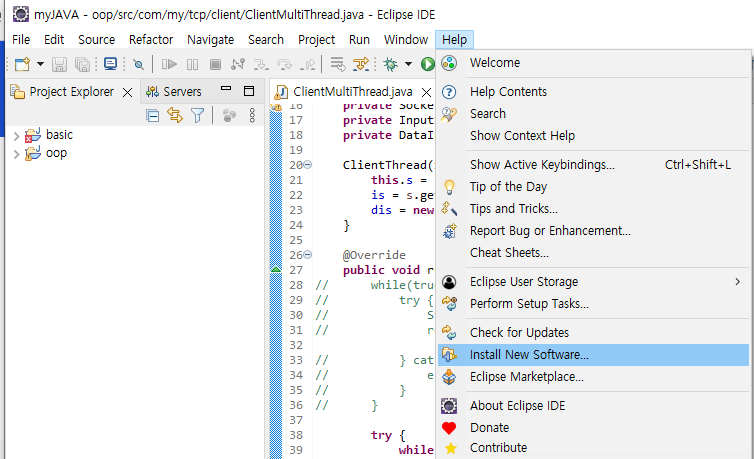The image size is (754, 459).
Task: Click the Step Into icon
Action: click(x=261, y=64)
